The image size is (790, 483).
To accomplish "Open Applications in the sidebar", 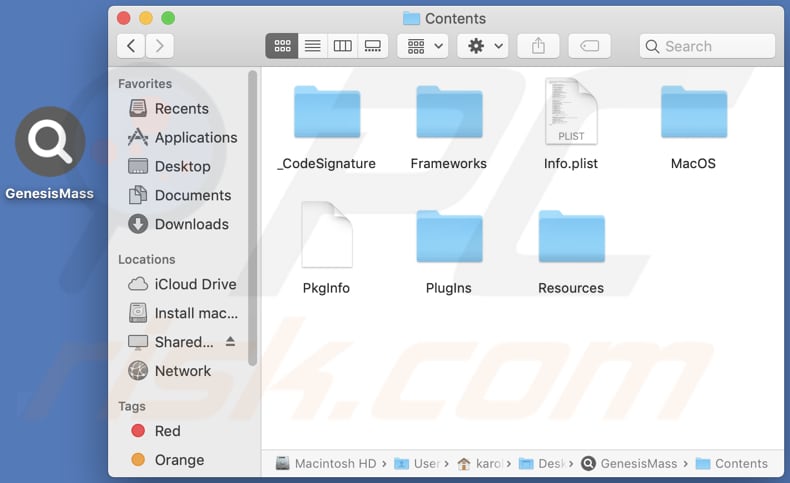I will click(182, 137).
